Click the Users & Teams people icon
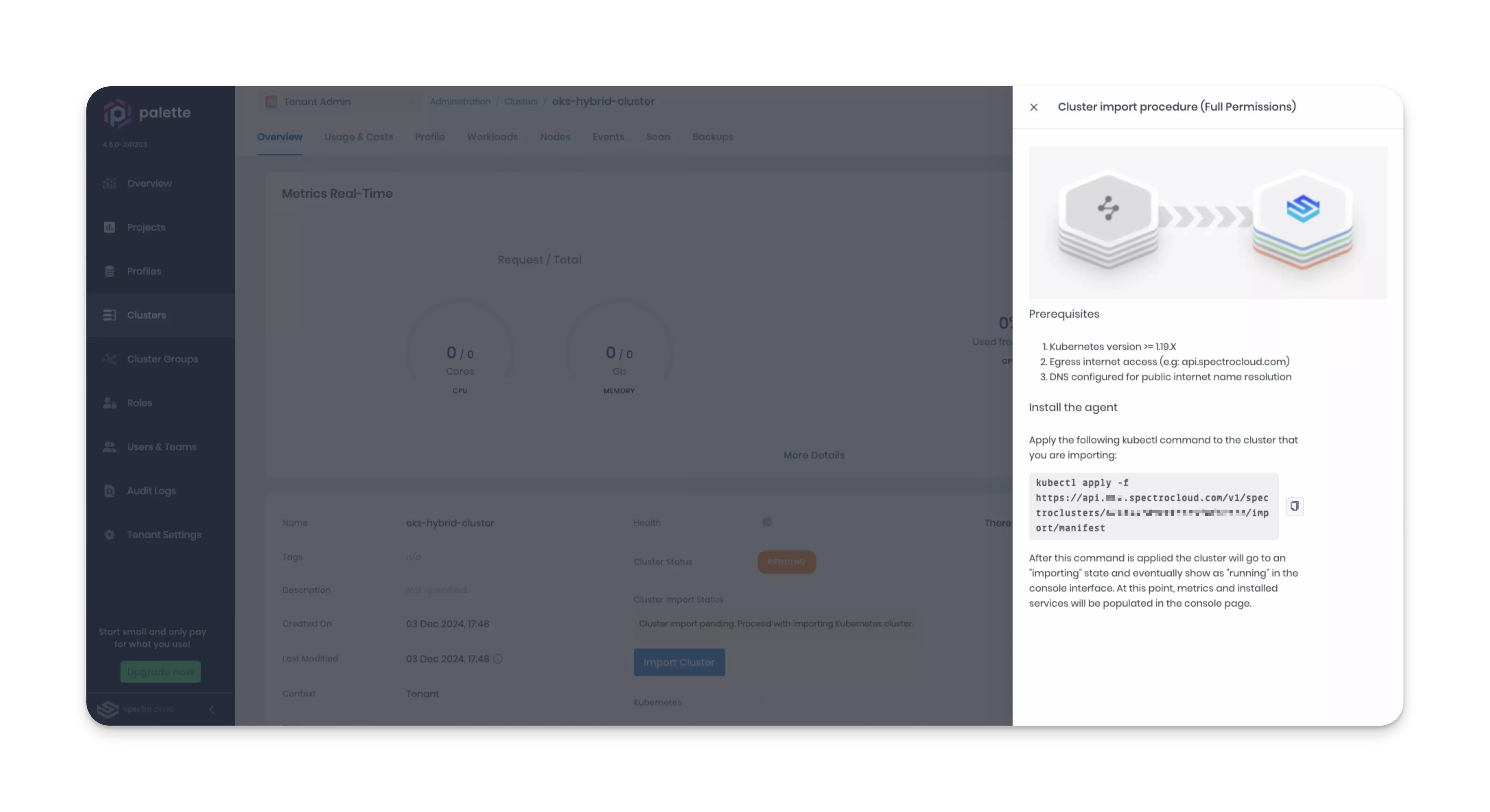This screenshot has width=1490, height=812. coord(110,447)
